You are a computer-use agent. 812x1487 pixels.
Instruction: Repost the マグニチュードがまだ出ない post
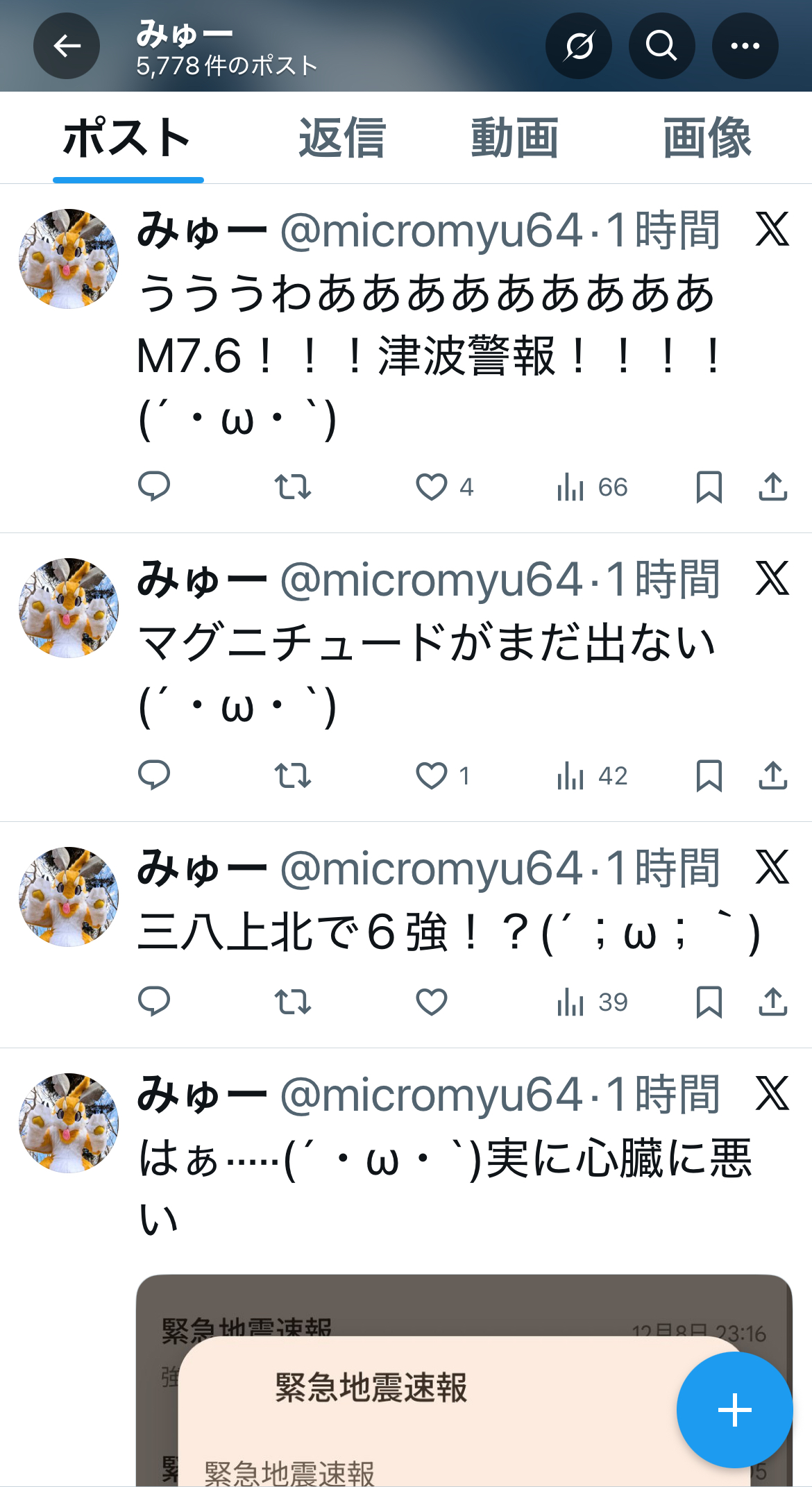point(292,775)
